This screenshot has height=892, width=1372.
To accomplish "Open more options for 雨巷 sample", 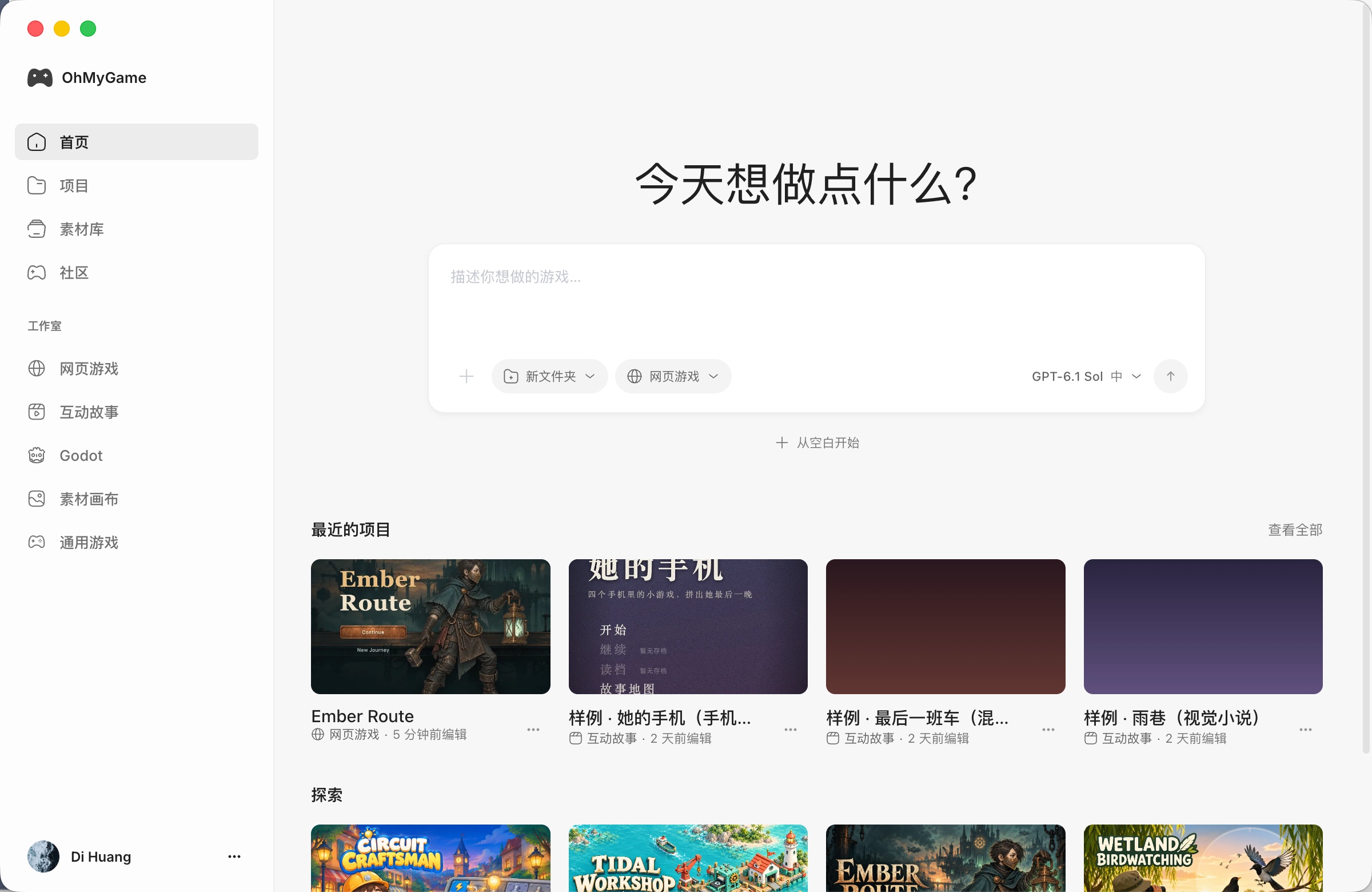I will [x=1306, y=730].
